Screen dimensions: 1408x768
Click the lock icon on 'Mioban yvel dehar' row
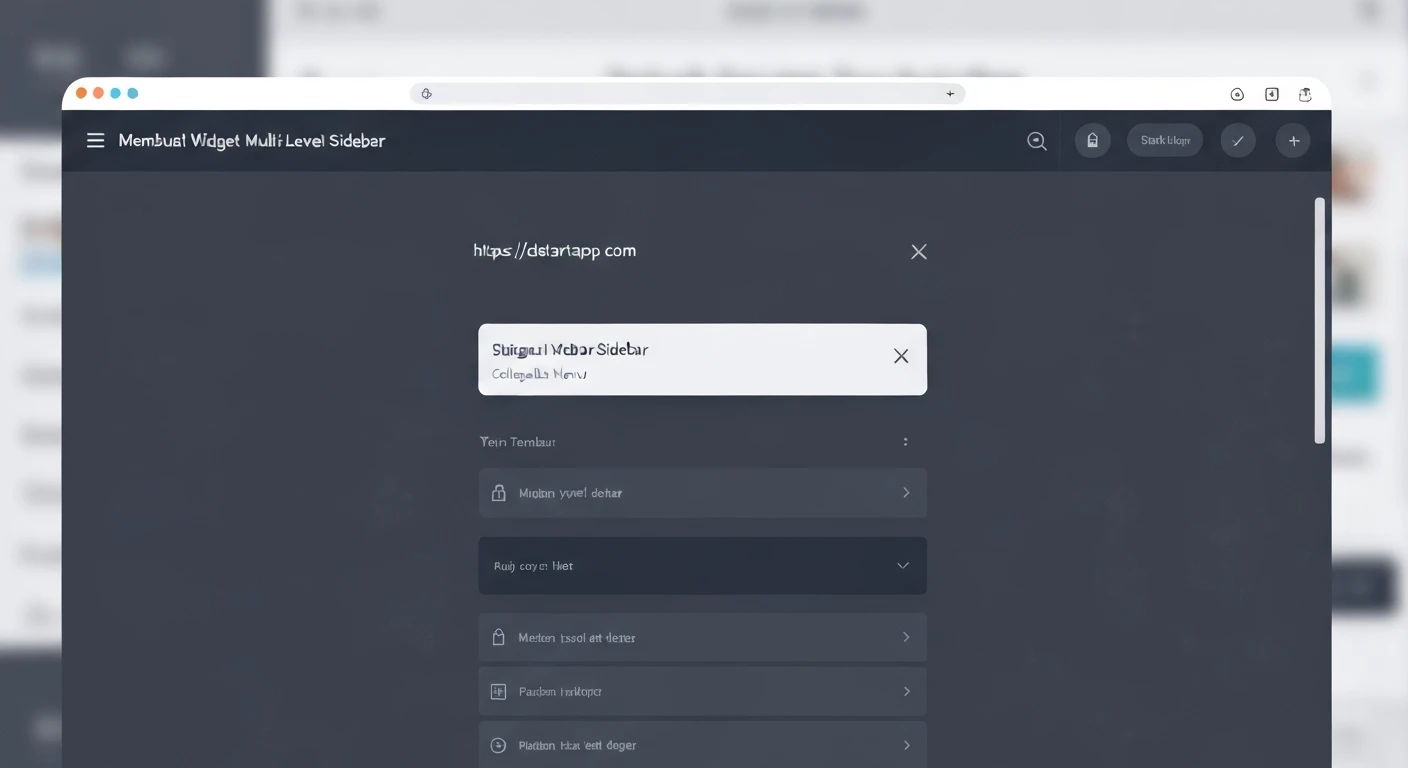498,493
